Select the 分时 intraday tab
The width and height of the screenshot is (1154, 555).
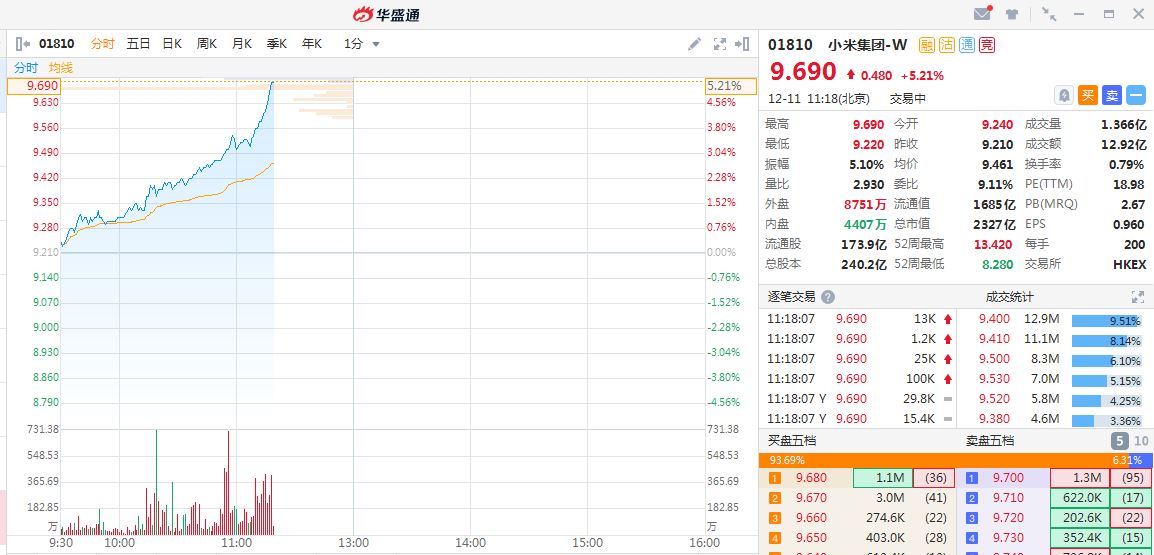click(102, 44)
